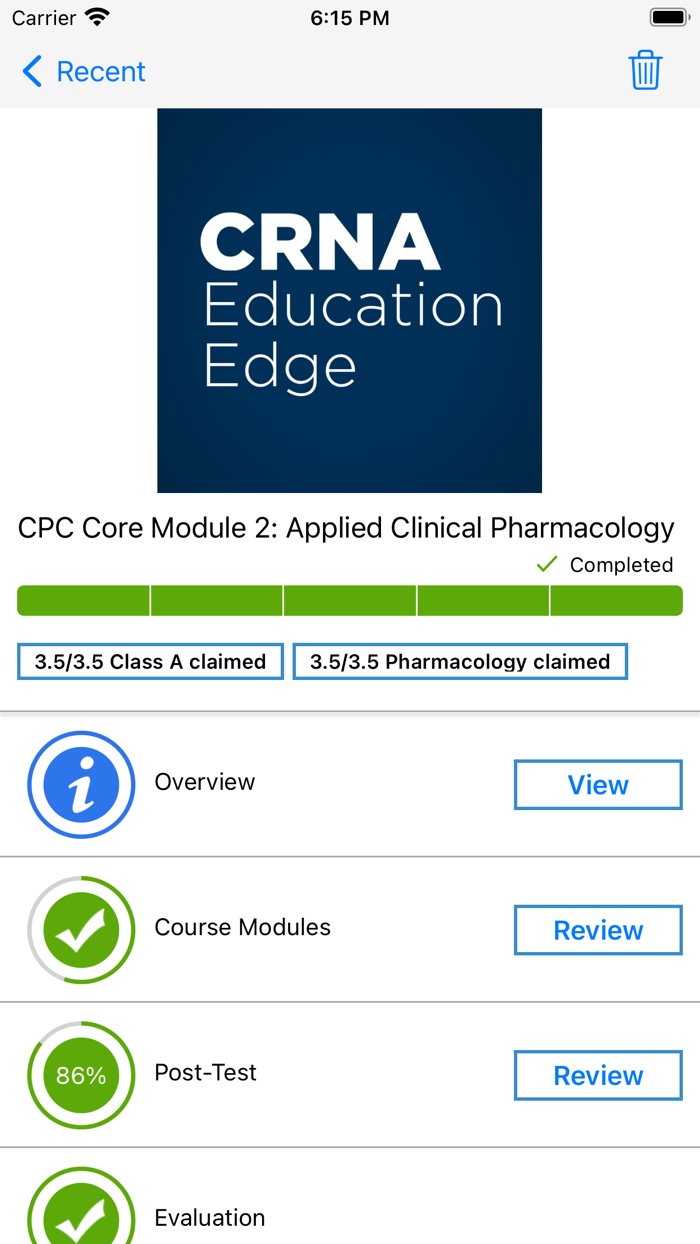Tap the Course Modules green checkmark icon
The width and height of the screenshot is (700, 1244).
(81, 929)
